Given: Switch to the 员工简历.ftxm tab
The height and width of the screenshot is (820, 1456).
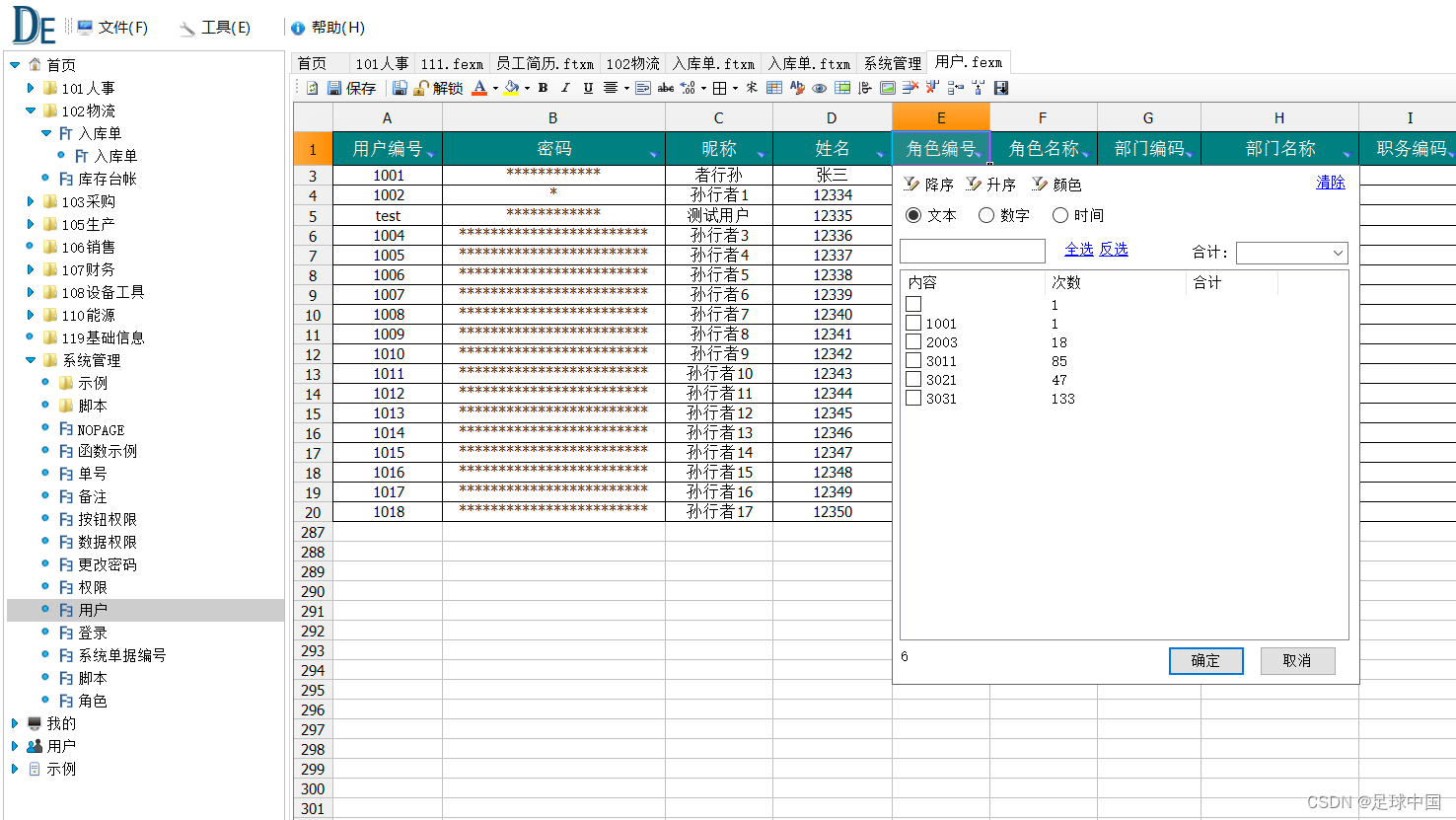Looking at the screenshot, I should pos(545,63).
